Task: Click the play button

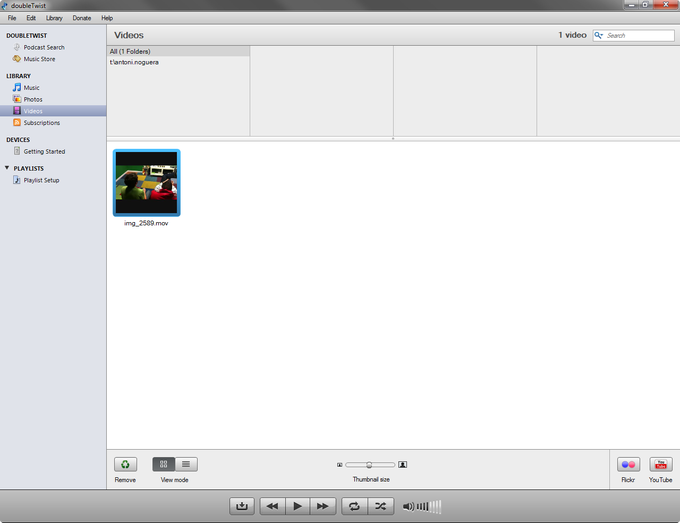Action: coord(298,506)
